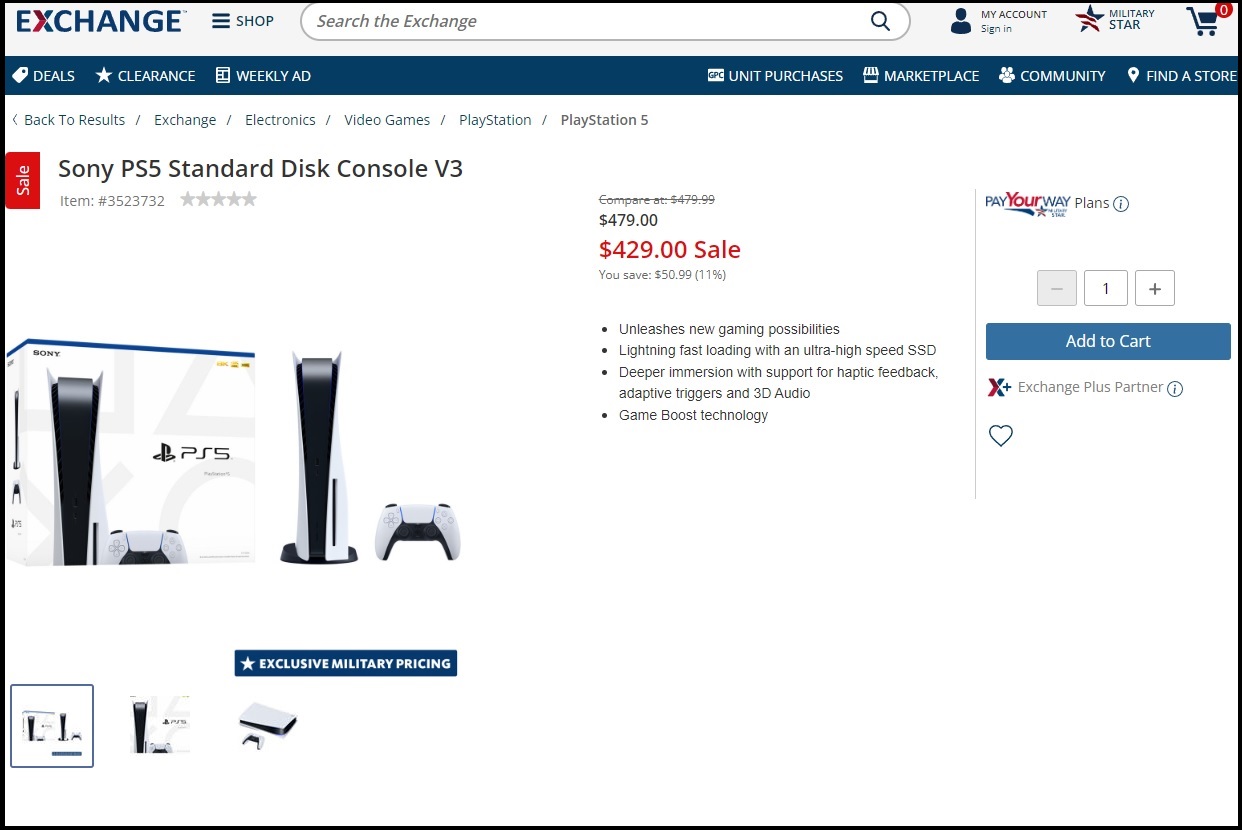The image size is (1242, 830).
Task: Add item to wishlist with heart icon
Action: 1001,436
